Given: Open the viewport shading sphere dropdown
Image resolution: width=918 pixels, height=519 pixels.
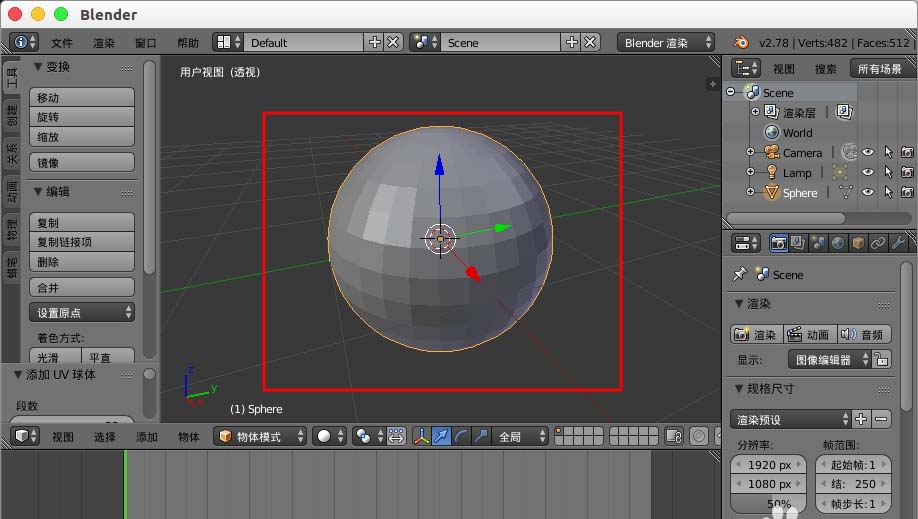Looking at the screenshot, I should (x=330, y=436).
